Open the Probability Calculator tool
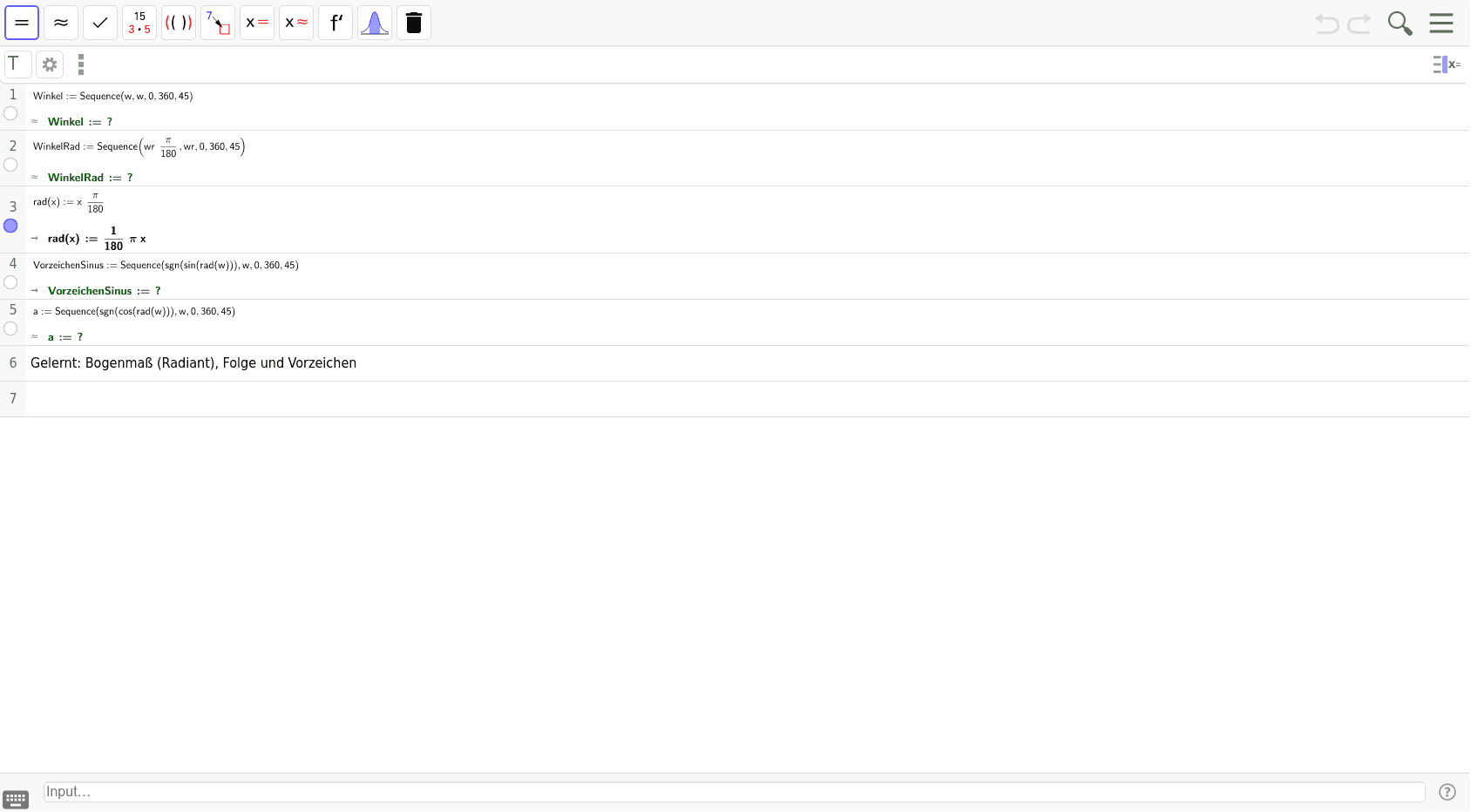Image resolution: width=1471 pixels, height=812 pixels. (375, 23)
